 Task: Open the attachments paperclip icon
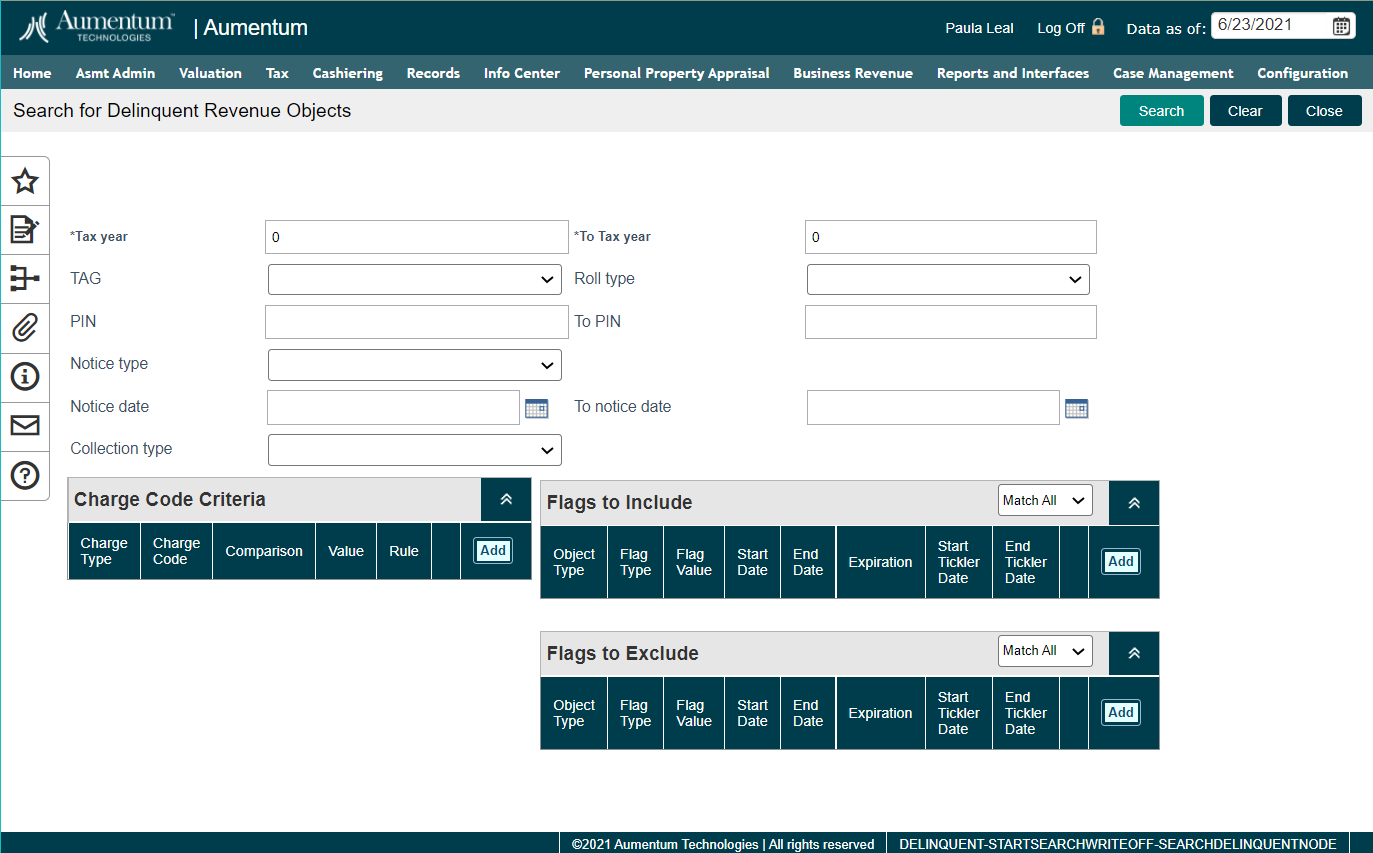(x=25, y=327)
